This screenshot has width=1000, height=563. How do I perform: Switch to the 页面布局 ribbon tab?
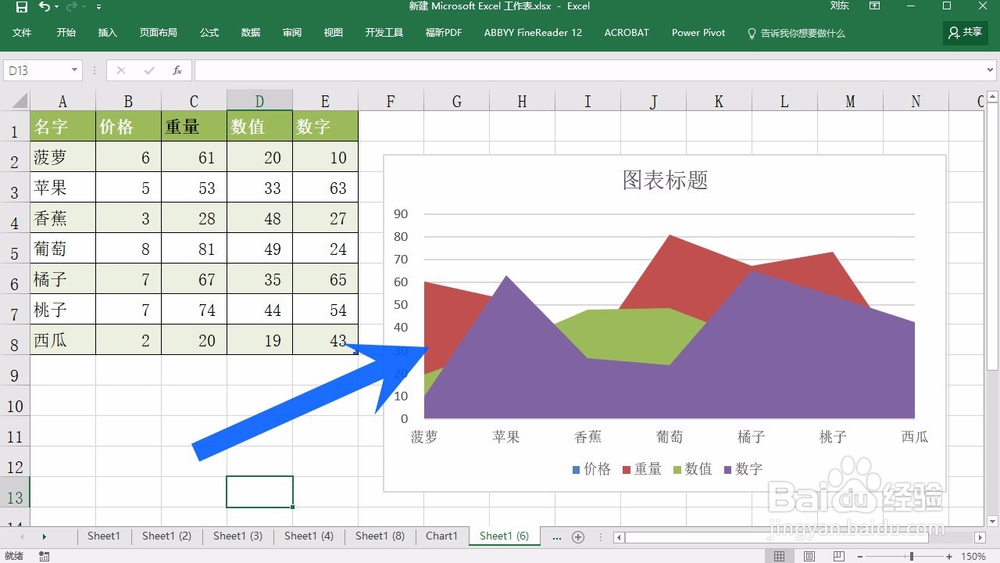[x=158, y=33]
